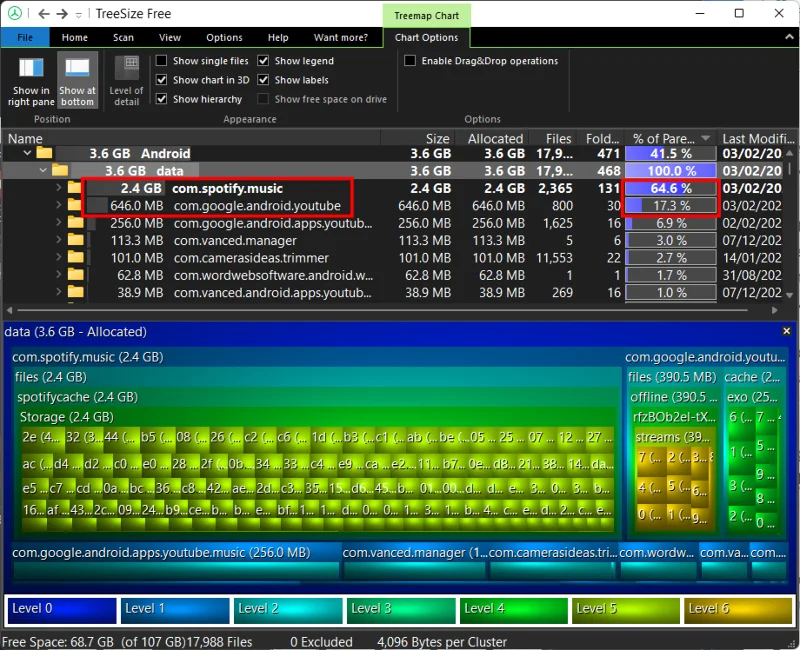800x650 pixels.
Task: Open the File menu
Action: pos(25,37)
